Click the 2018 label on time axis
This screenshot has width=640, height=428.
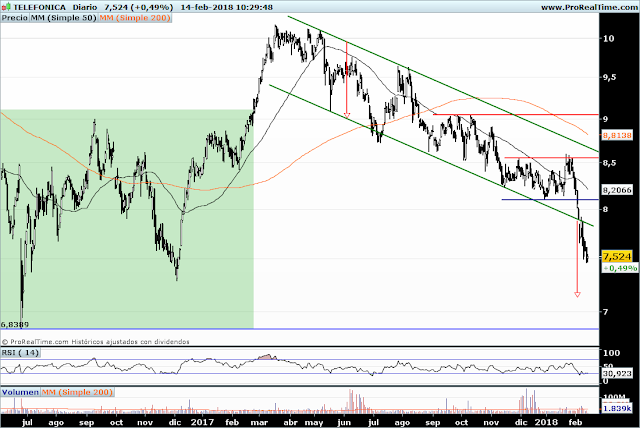(546, 422)
